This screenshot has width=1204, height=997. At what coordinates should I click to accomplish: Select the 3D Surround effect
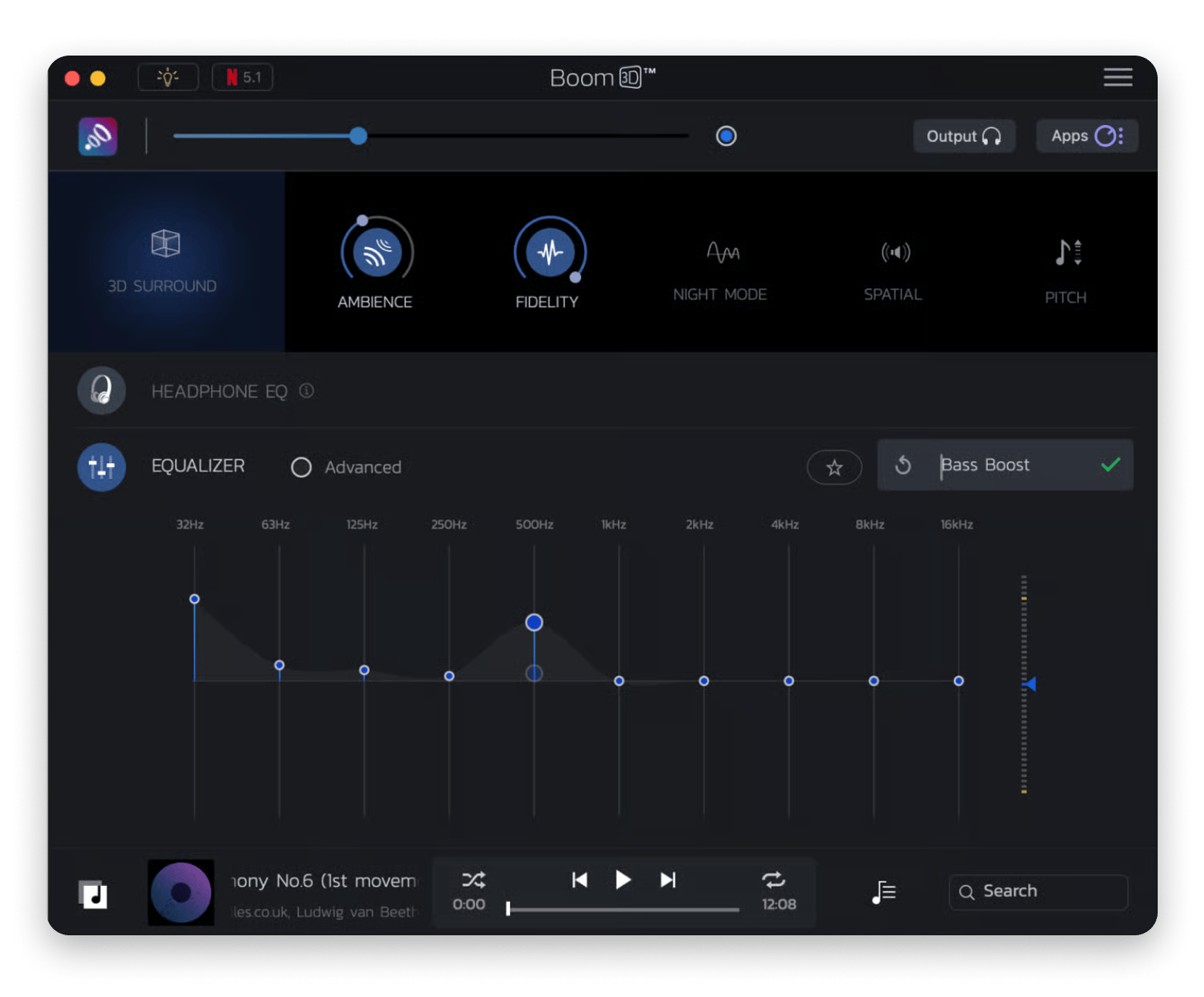pyautogui.click(x=166, y=262)
